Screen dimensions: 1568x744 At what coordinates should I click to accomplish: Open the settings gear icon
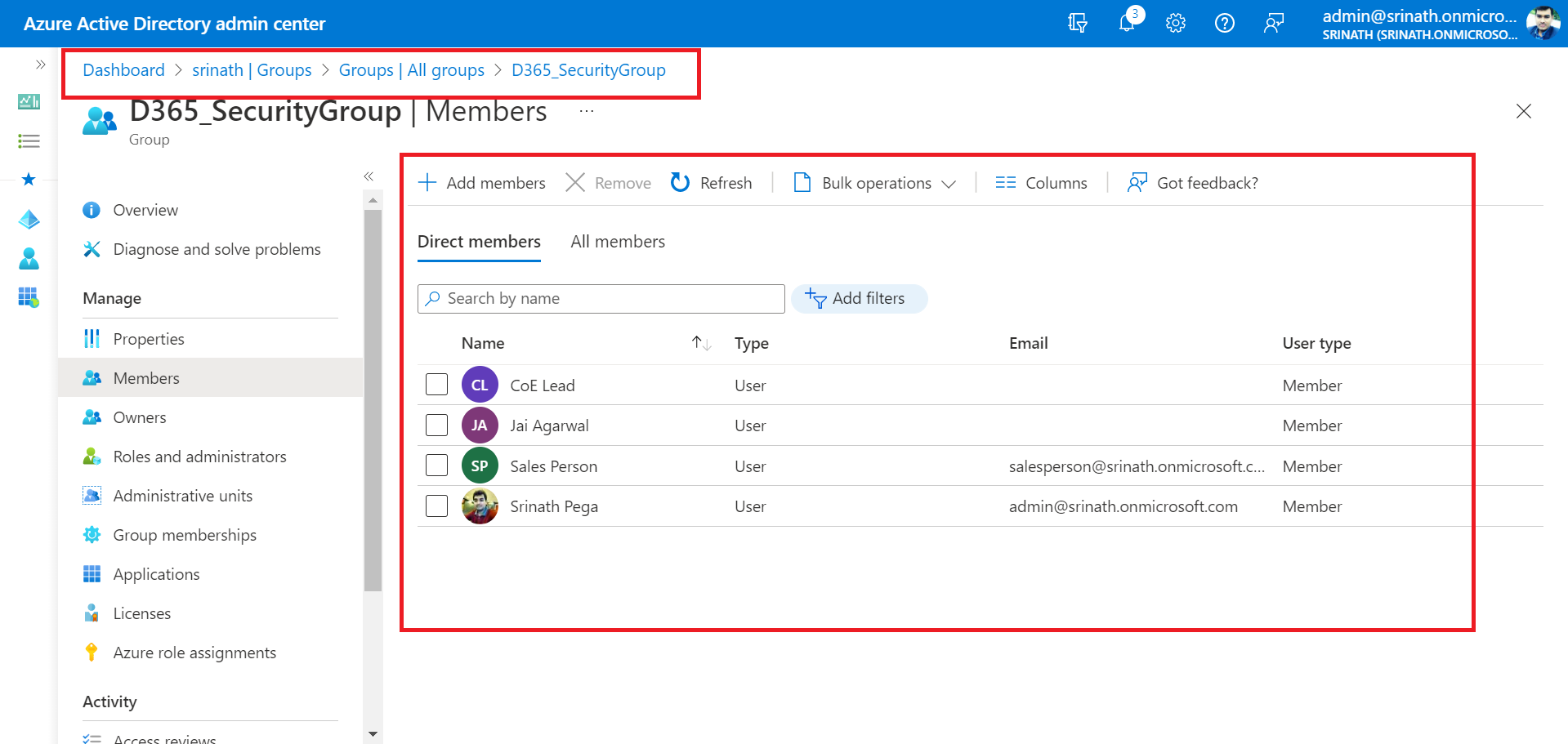click(x=1175, y=23)
